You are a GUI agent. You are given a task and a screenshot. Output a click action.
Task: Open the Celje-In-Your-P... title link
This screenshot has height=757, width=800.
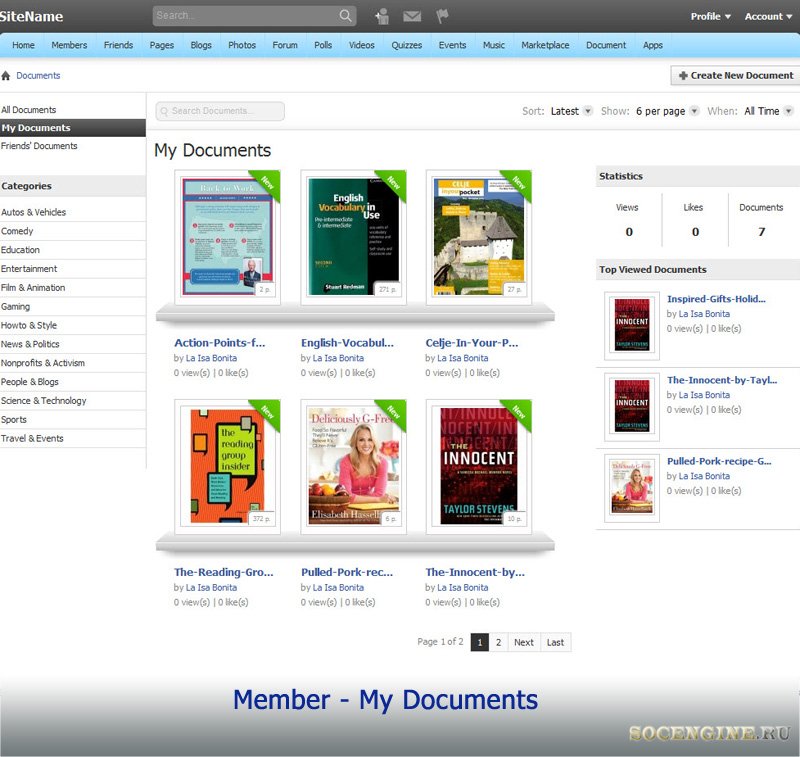[x=472, y=343]
